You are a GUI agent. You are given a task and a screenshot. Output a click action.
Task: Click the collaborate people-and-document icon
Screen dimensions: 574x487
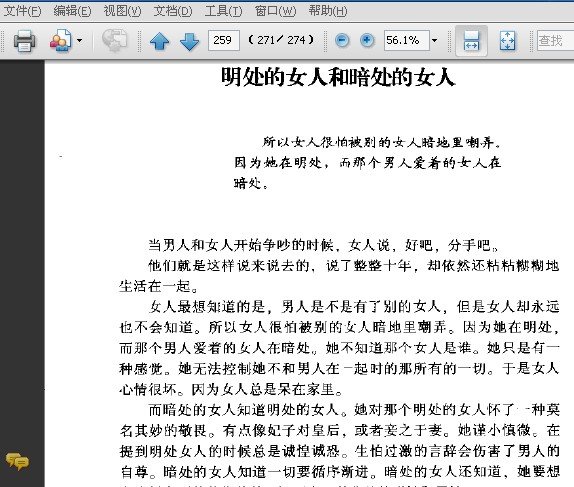tap(60, 40)
